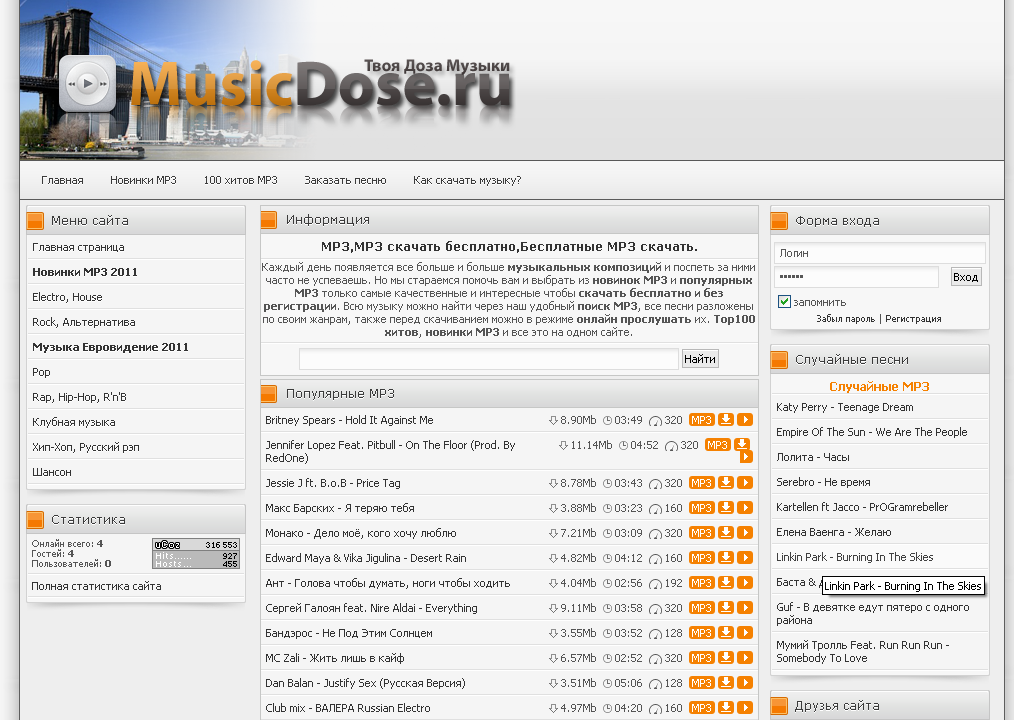Download Club mix - ВАЛЕРА Russian Electro
The height and width of the screenshot is (720, 1014).
tap(726, 708)
